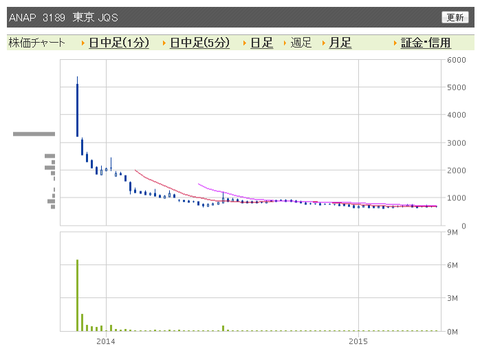
Task: Click the orange arrow before 証金・信用
Action: coord(395,43)
